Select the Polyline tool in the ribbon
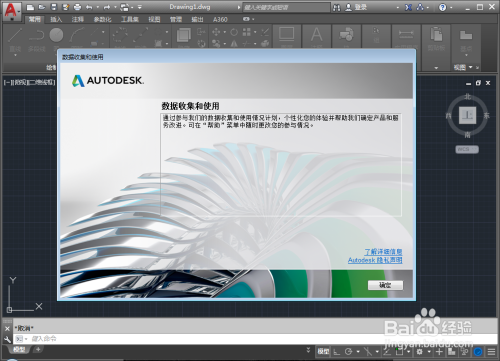The height and width of the screenshot is (361, 500). tap(36, 35)
